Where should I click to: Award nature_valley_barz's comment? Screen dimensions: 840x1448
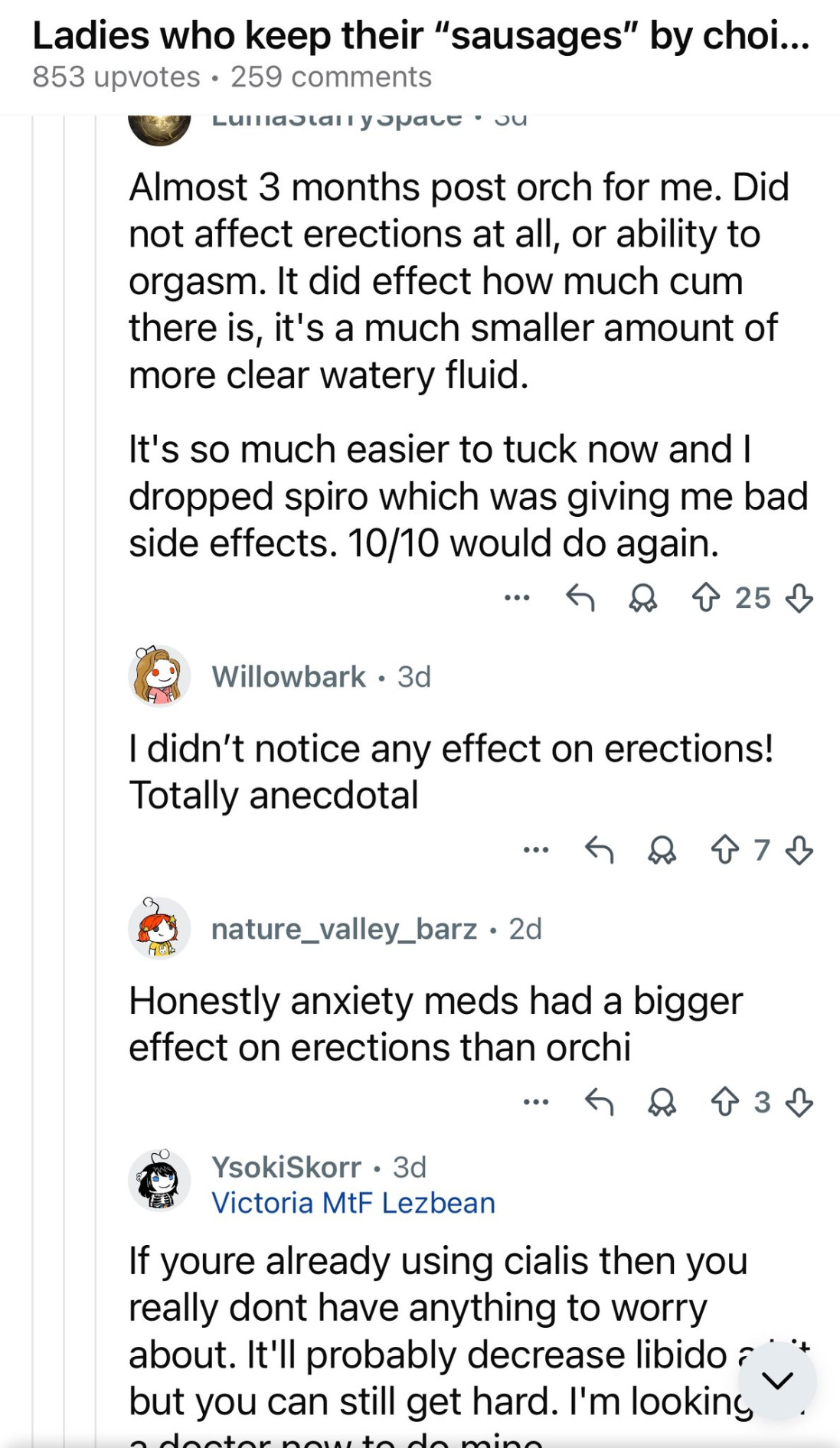point(662,1103)
